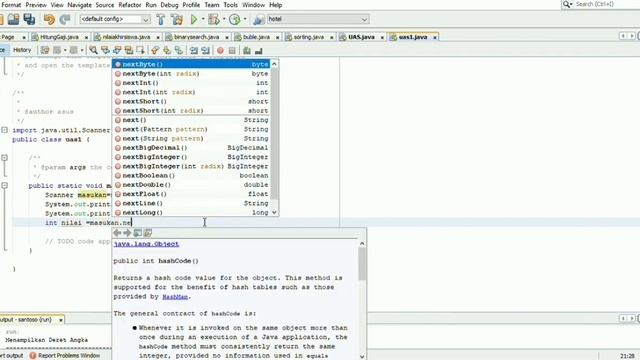This screenshot has height=360, width=640.
Task: Click the Shift Line Left icon
Action: coord(193,50)
